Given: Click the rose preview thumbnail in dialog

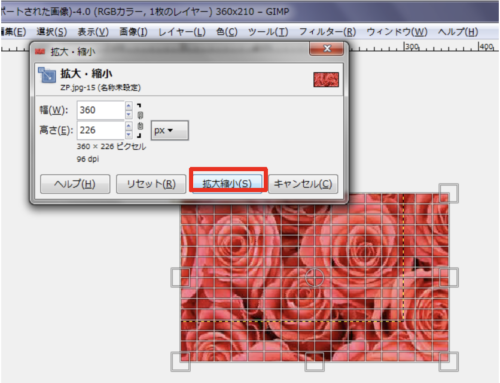Looking at the screenshot, I should tap(326, 80).
